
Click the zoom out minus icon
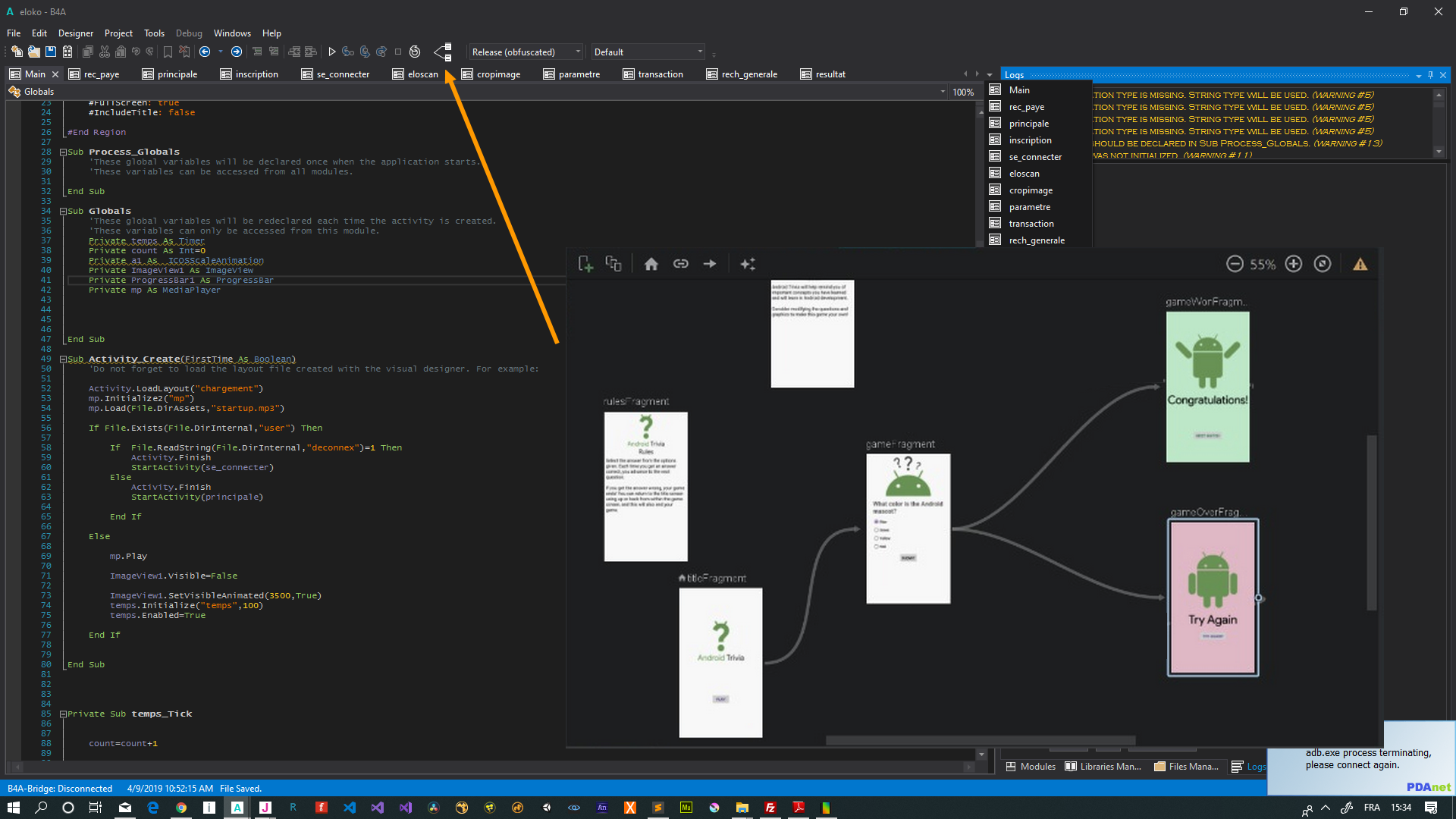pos(1235,264)
